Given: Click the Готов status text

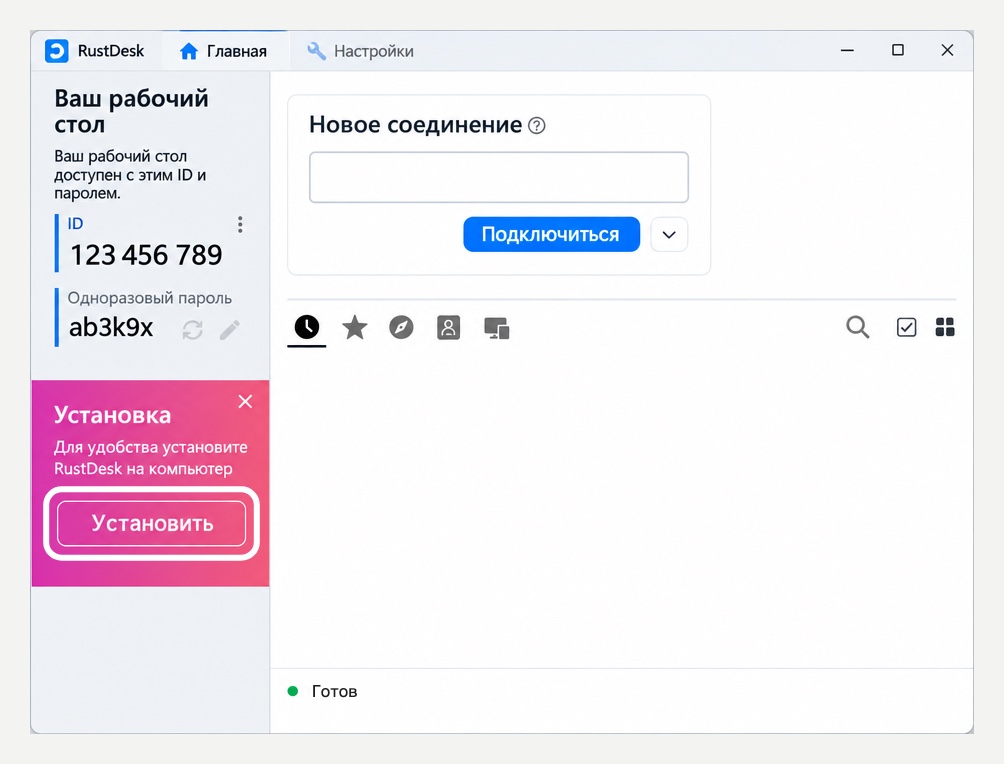Looking at the screenshot, I should pyautogui.click(x=334, y=692).
